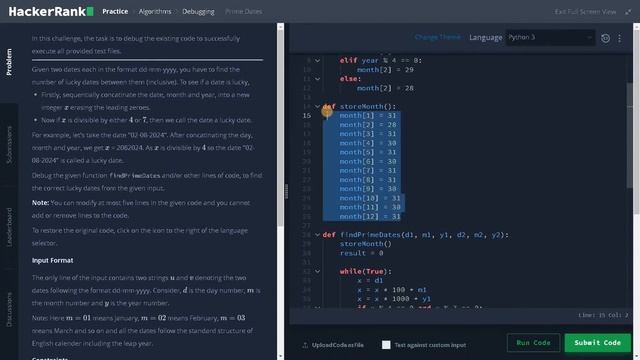
Task: Click the Submit Code button
Action: pyautogui.click(x=597, y=343)
